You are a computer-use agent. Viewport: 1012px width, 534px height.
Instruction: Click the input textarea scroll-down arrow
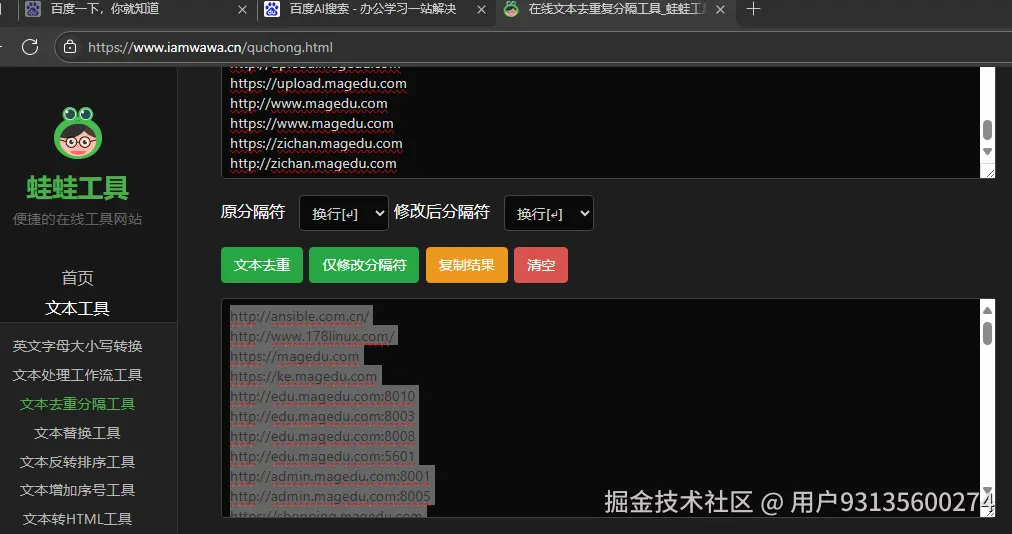[x=987, y=152]
